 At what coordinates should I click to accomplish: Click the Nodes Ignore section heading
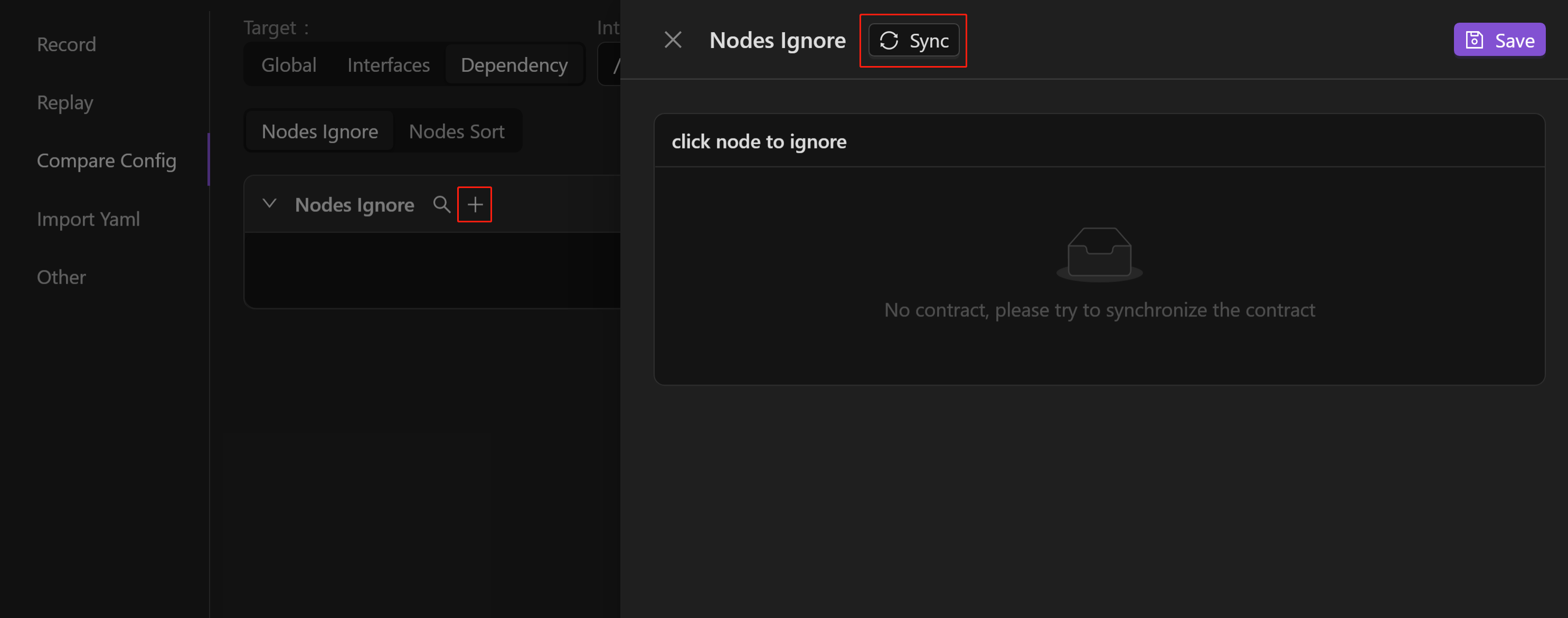354,204
